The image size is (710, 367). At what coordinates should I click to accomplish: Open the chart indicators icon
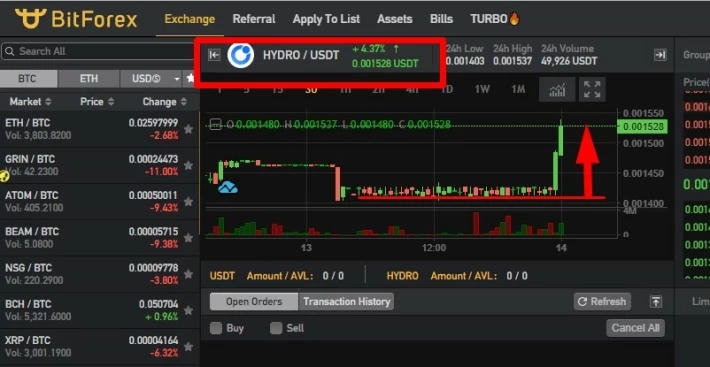point(557,90)
